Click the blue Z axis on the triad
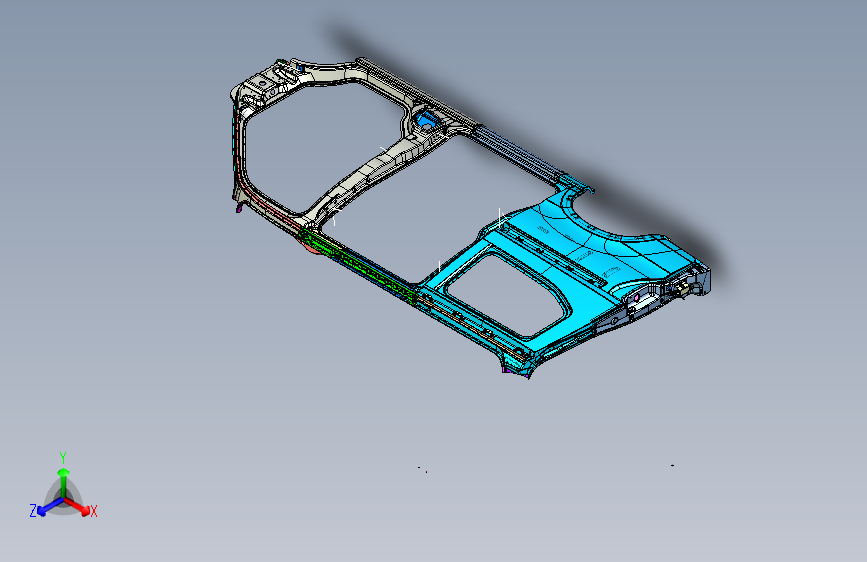 tap(50, 507)
